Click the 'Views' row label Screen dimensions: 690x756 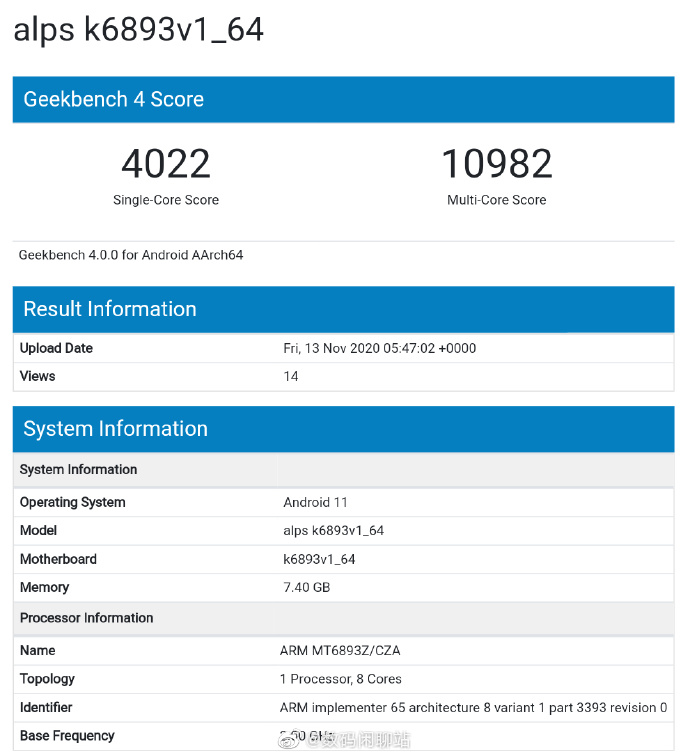pos(37,376)
